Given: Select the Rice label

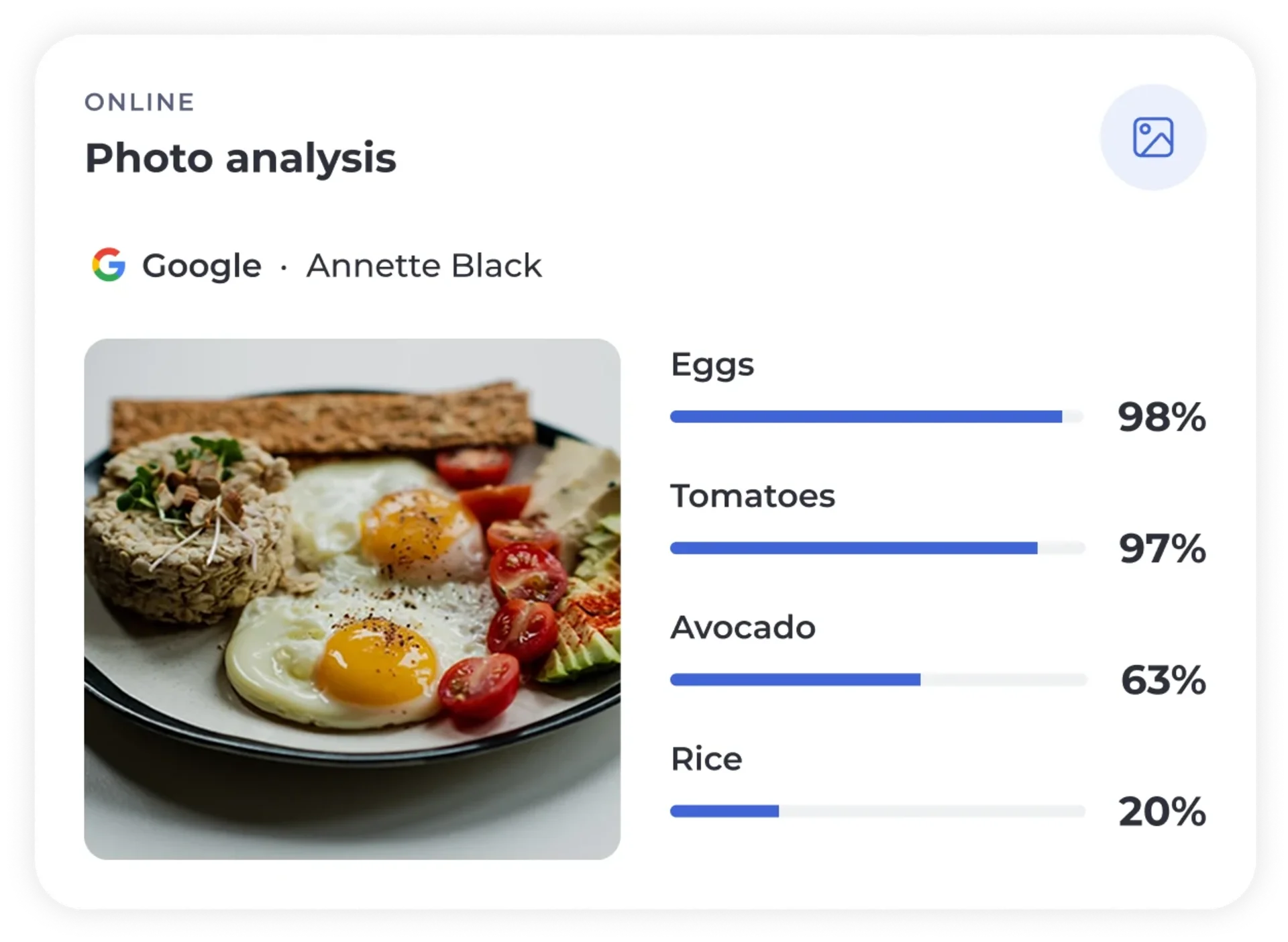Looking at the screenshot, I should point(706,760).
